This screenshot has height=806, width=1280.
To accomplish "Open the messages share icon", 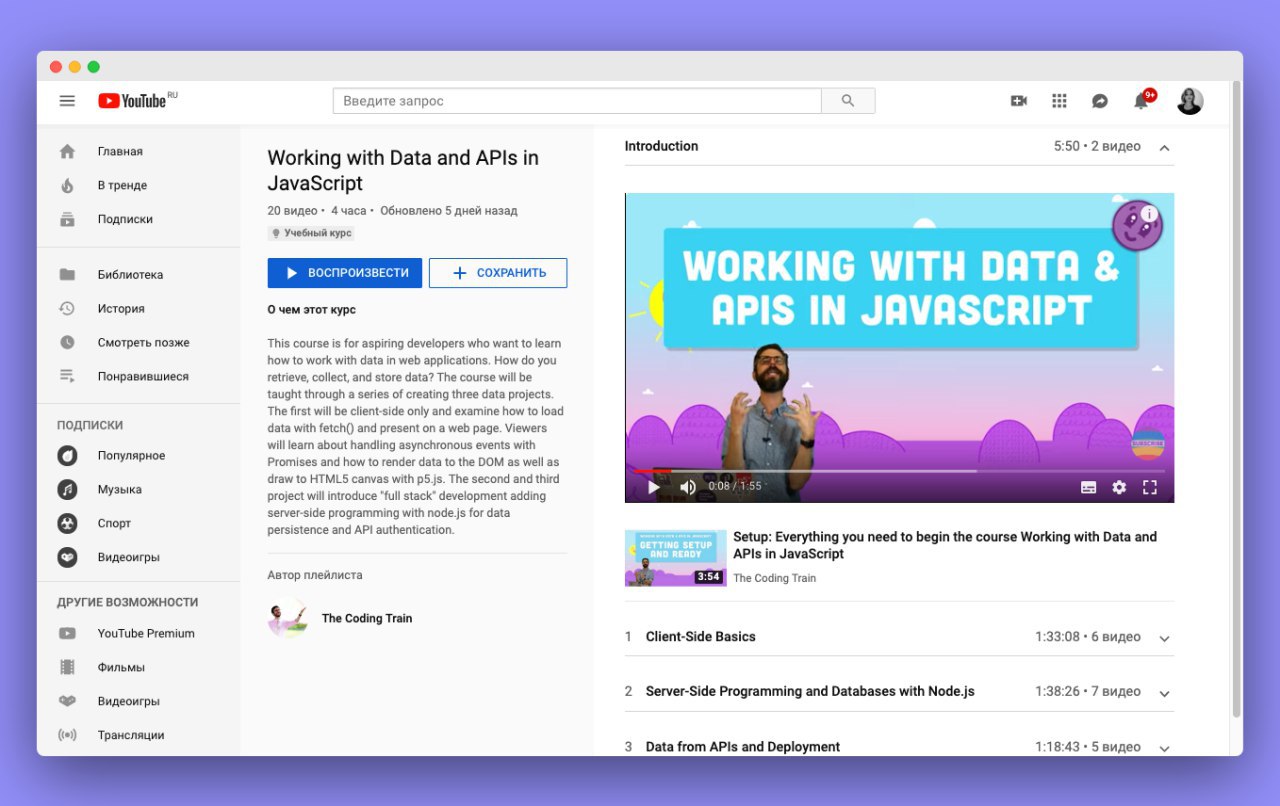I will pos(1099,101).
